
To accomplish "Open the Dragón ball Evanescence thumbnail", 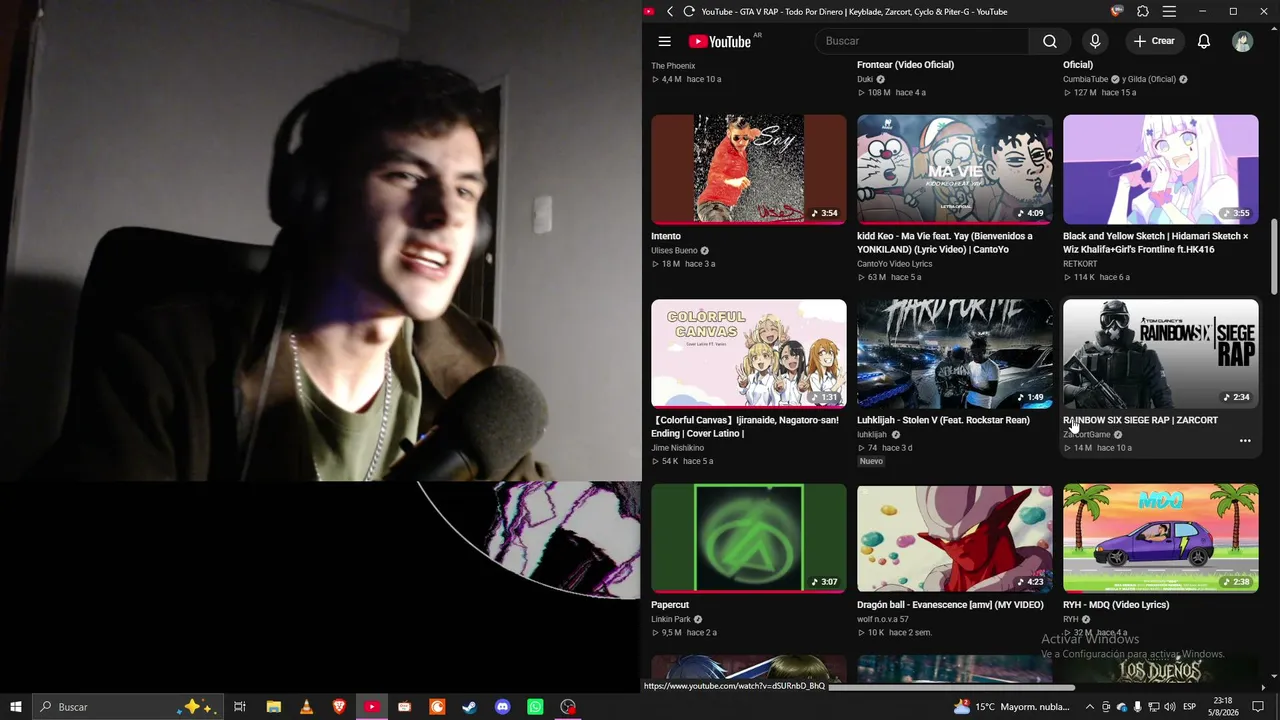I will click(x=955, y=538).
